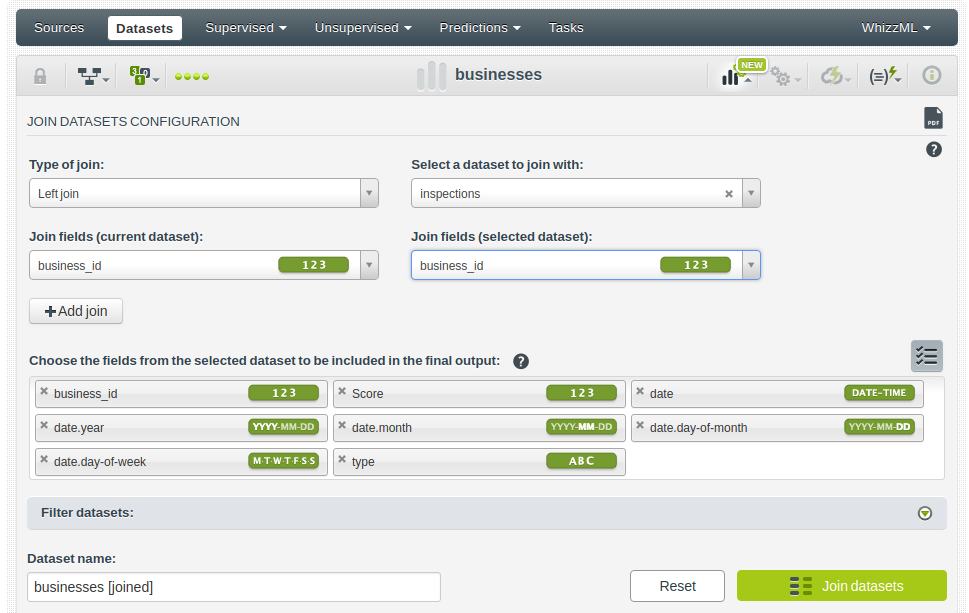Remove the Score field from output
969x613 pixels.
click(342, 392)
